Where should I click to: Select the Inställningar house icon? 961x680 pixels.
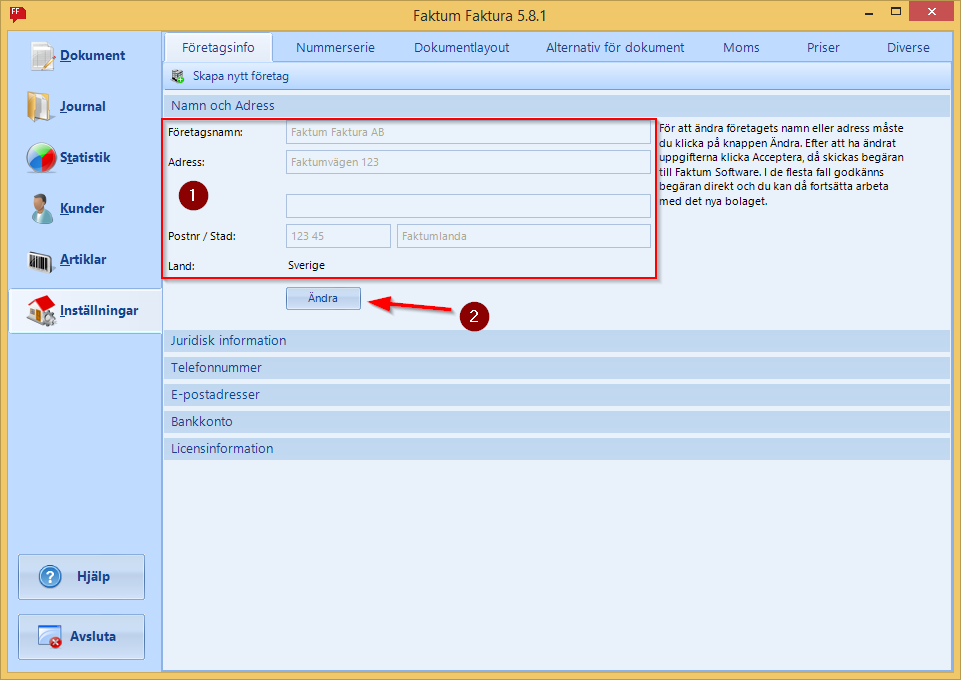(41, 311)
